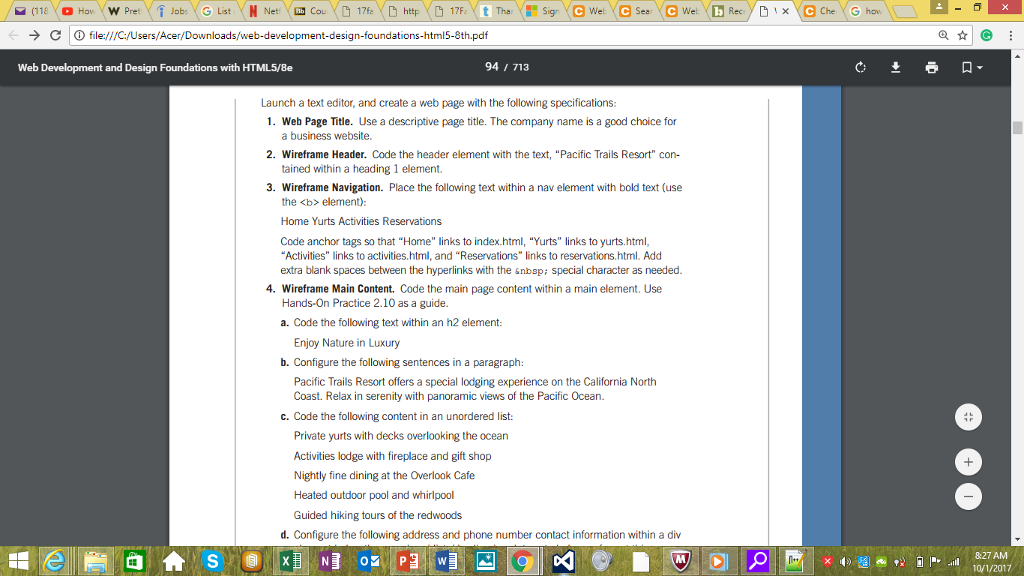Image resolution: width=1024 pixels, height=576 pixels.
Task: Open the bookmark dropdown arrow
Action: point(981,67)
